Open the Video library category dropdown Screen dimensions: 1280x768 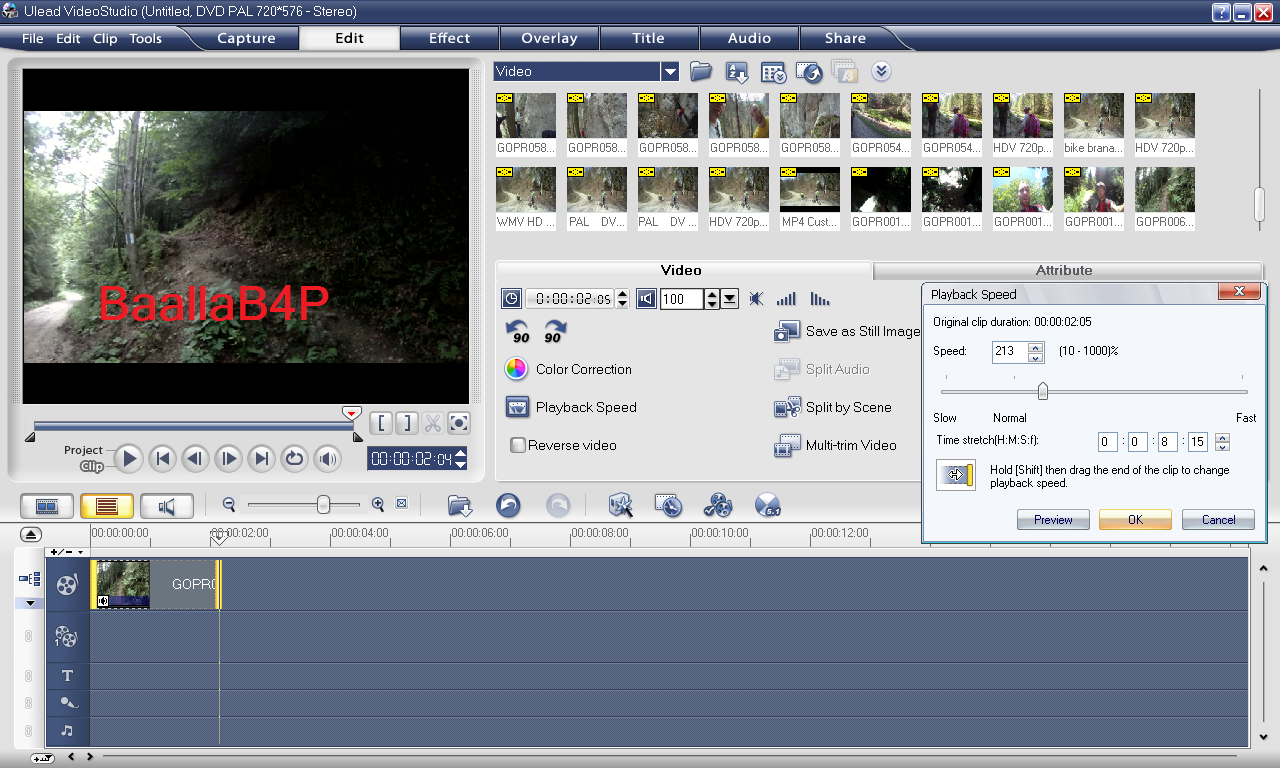[670, 71]
